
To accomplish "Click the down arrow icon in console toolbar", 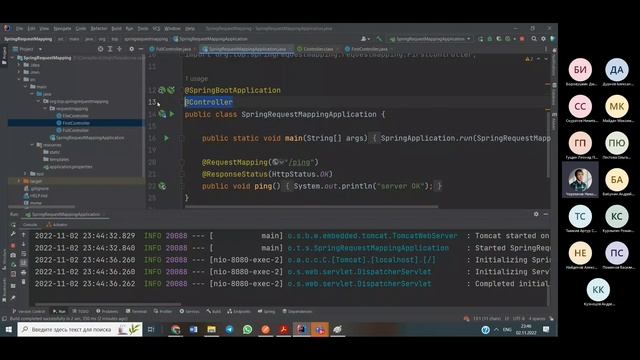I will coord(23,244).
